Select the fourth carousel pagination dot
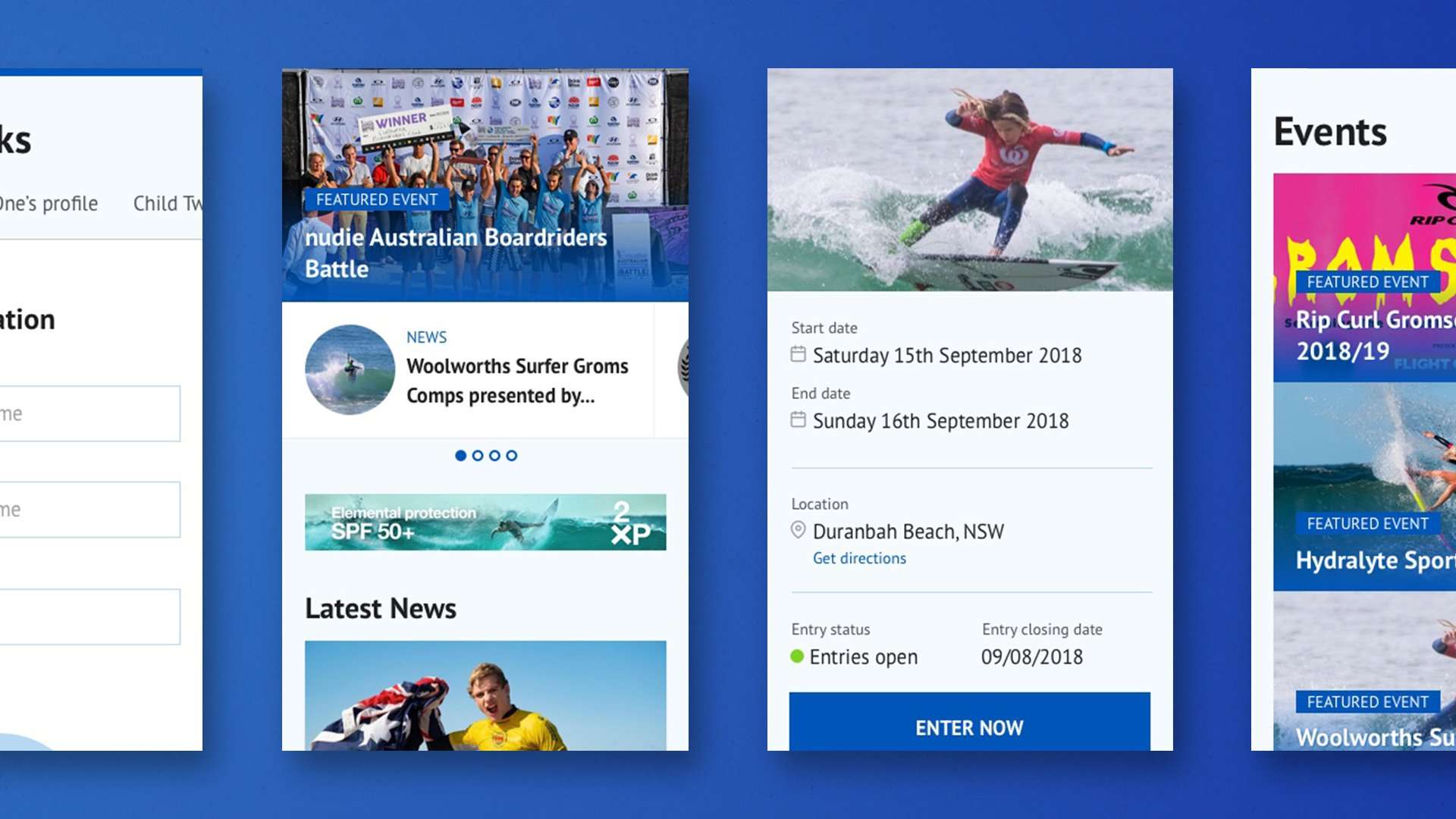 tap(512, 456)
